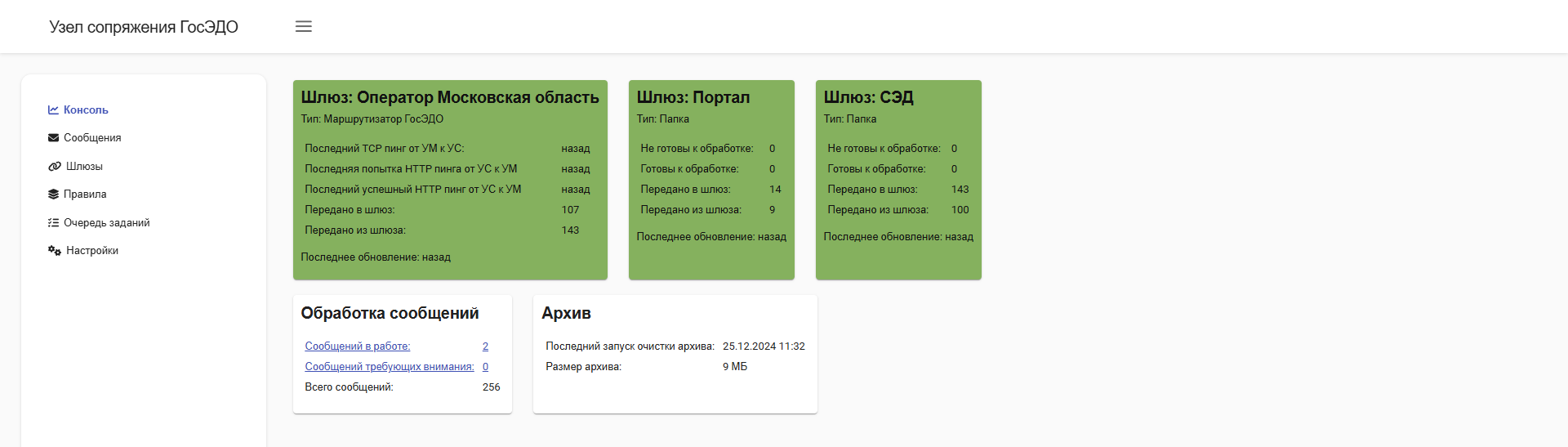
Task: Open the Сообщения menu item
Action: click(92, 137)
